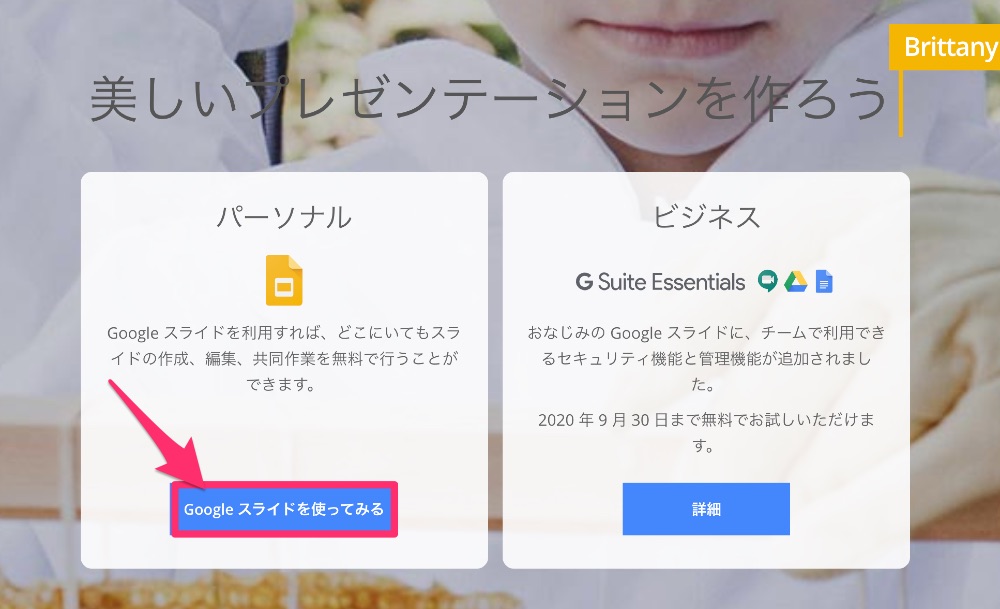
Task: Select the ビジネス card heading
Action: [706, 217]
